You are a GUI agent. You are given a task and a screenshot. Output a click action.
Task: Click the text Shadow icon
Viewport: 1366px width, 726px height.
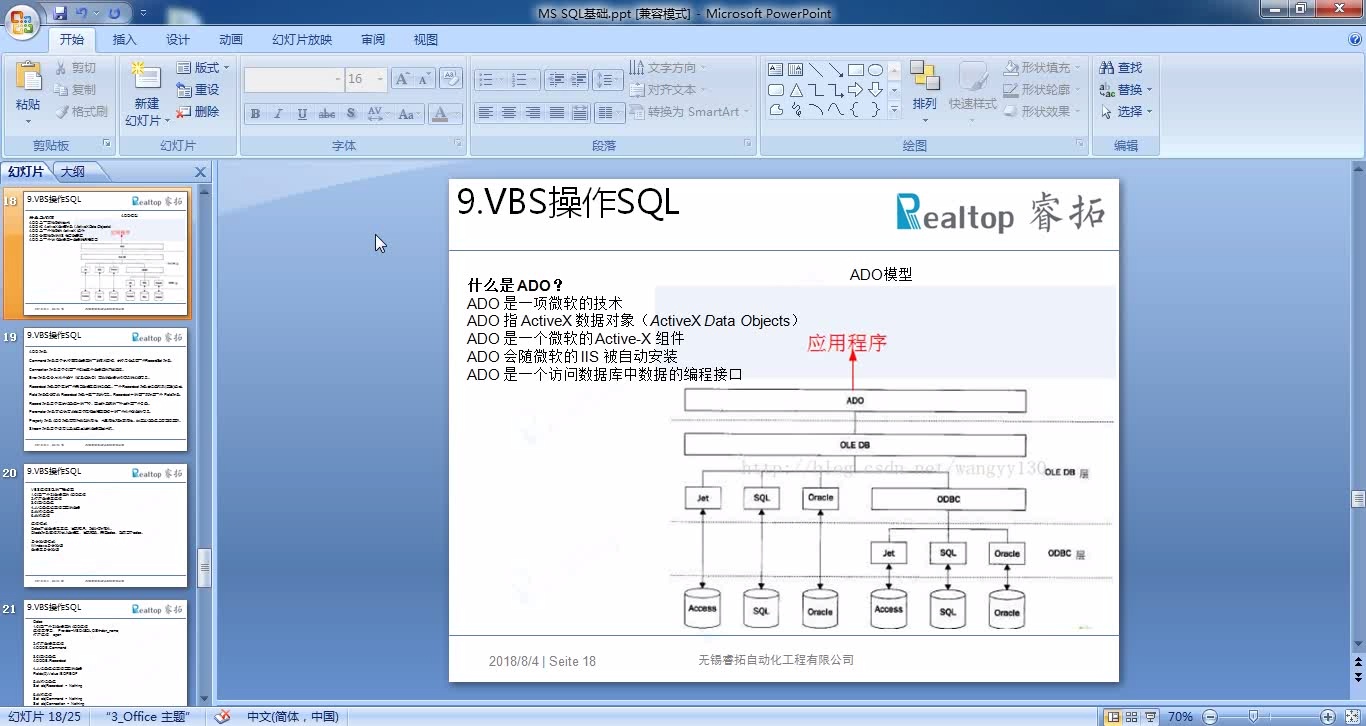(350, 114)
